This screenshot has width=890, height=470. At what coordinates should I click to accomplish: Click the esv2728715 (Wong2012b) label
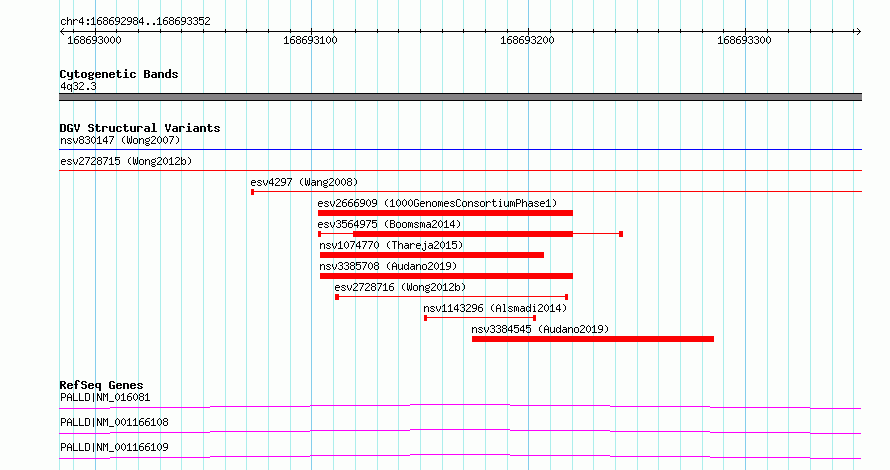coord(126,161)
